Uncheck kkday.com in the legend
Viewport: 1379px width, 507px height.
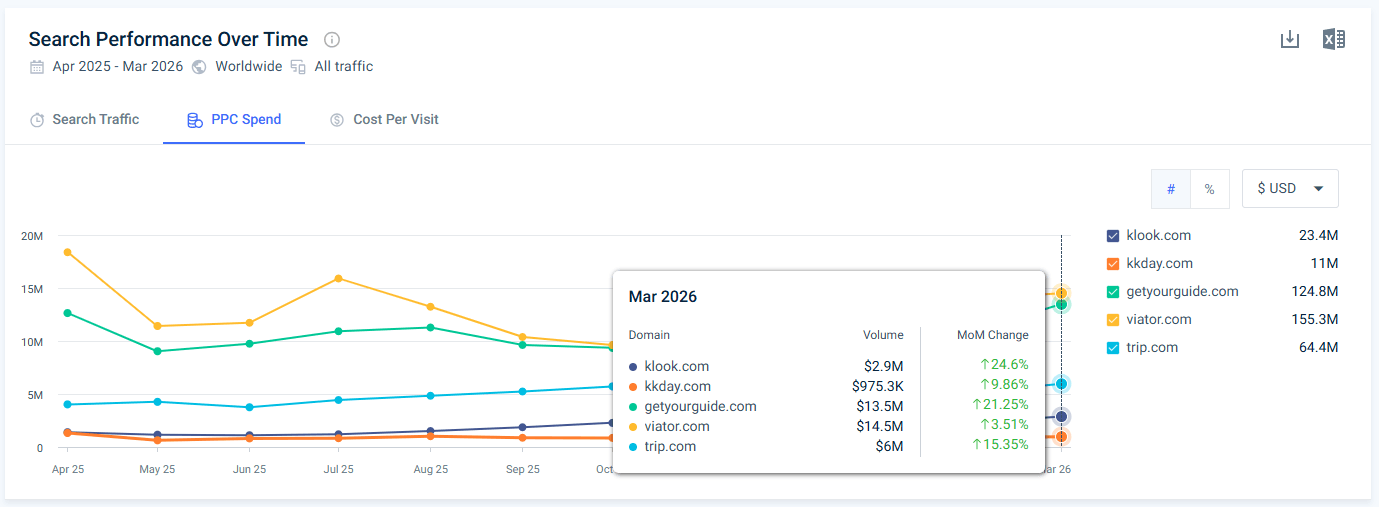point(1113,264)
